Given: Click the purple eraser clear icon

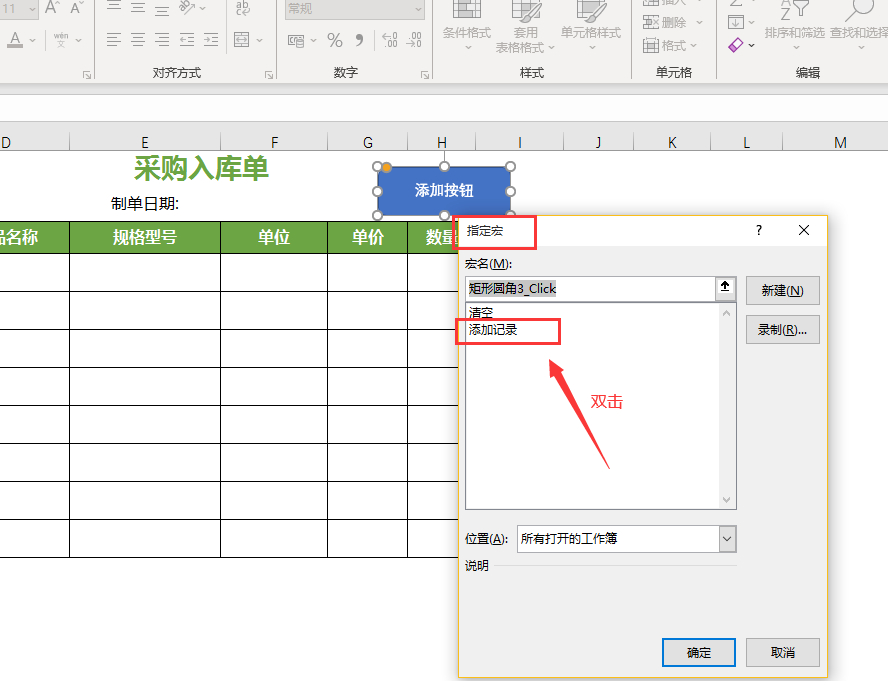Looking at the screenshot, I should pyautogui.click(x=736, y=45).
